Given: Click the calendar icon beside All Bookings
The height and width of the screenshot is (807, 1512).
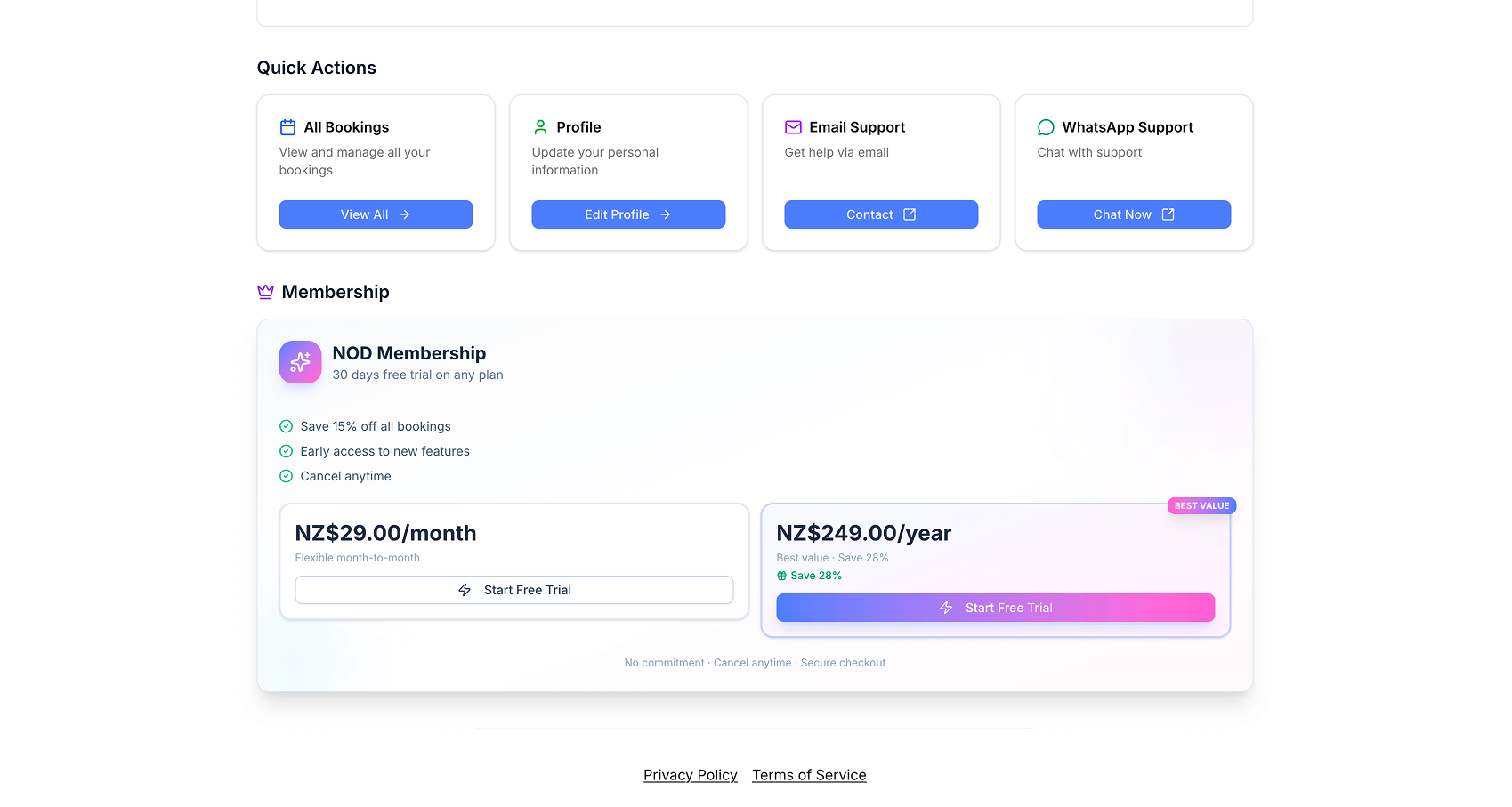Looking at the screenshot, I should tap(287, 127).
